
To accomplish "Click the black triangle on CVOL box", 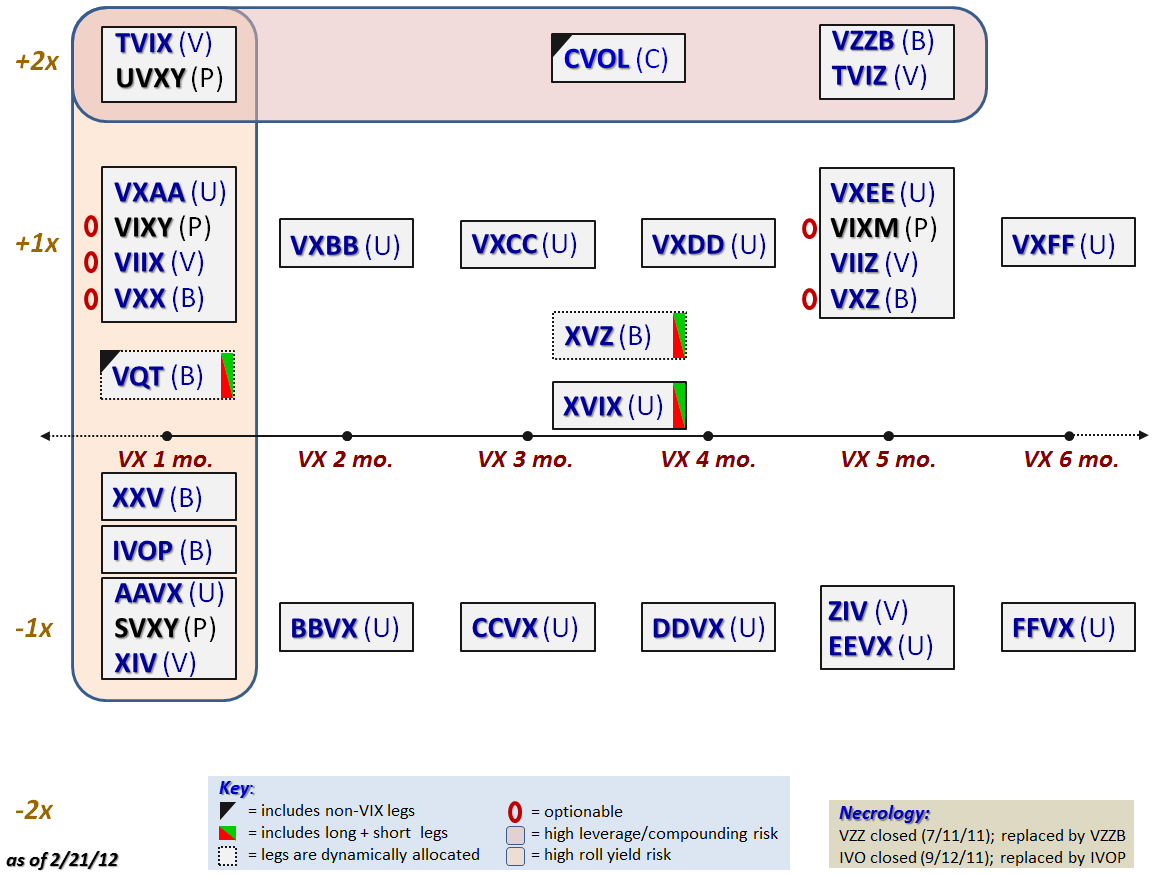I will 560,42.
